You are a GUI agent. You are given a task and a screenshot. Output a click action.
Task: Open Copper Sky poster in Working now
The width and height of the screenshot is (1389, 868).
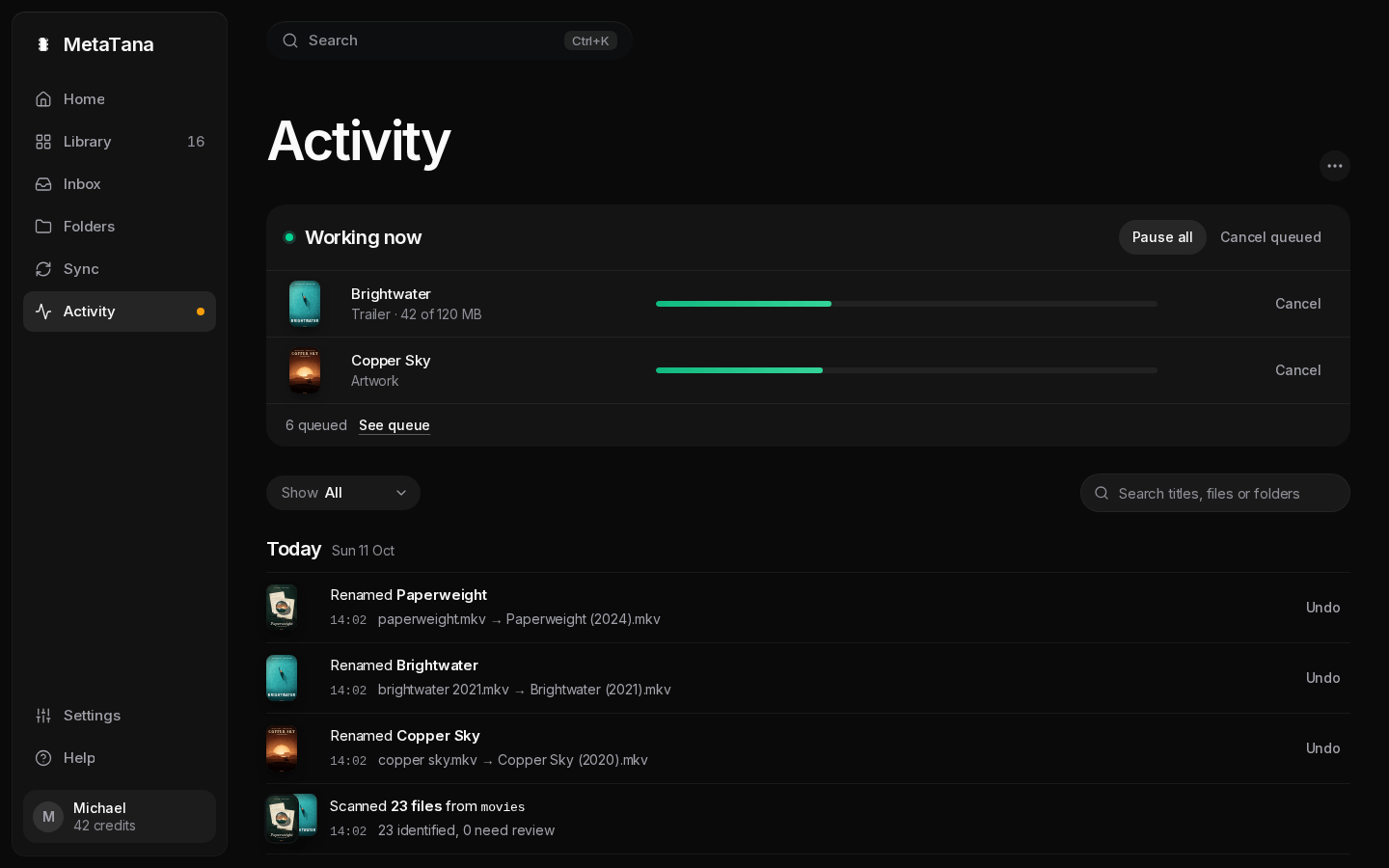coord(305,370)
